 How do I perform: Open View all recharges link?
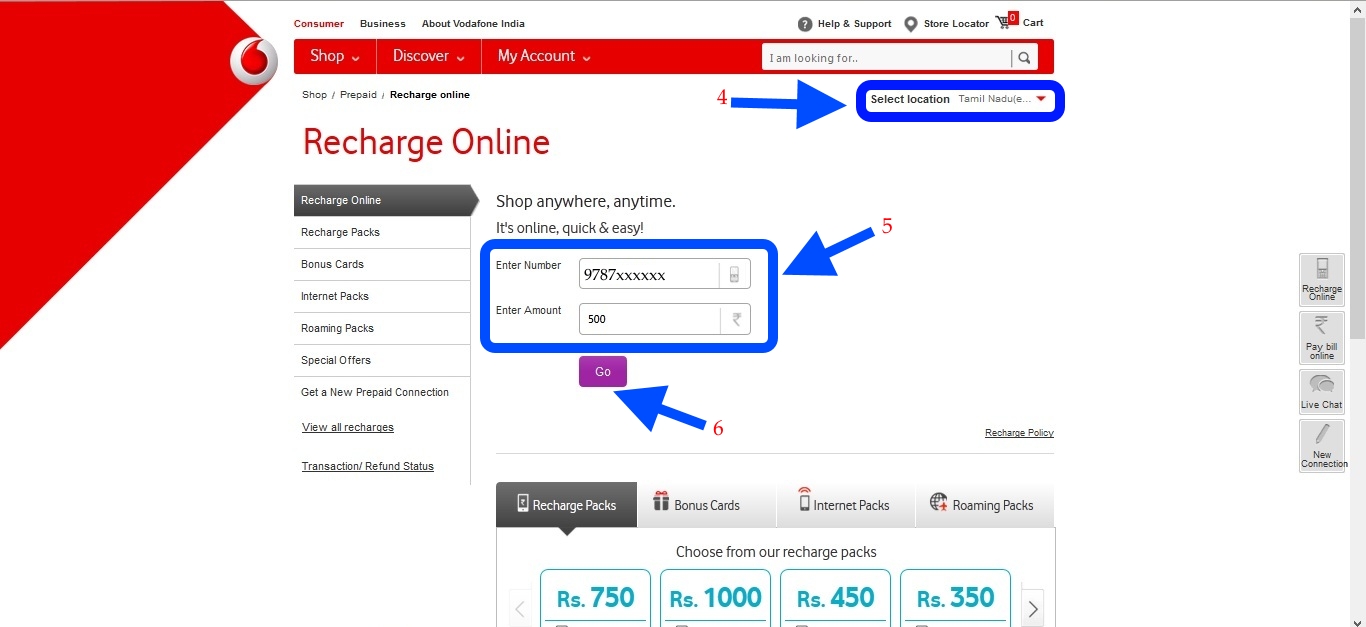[348, 427]
